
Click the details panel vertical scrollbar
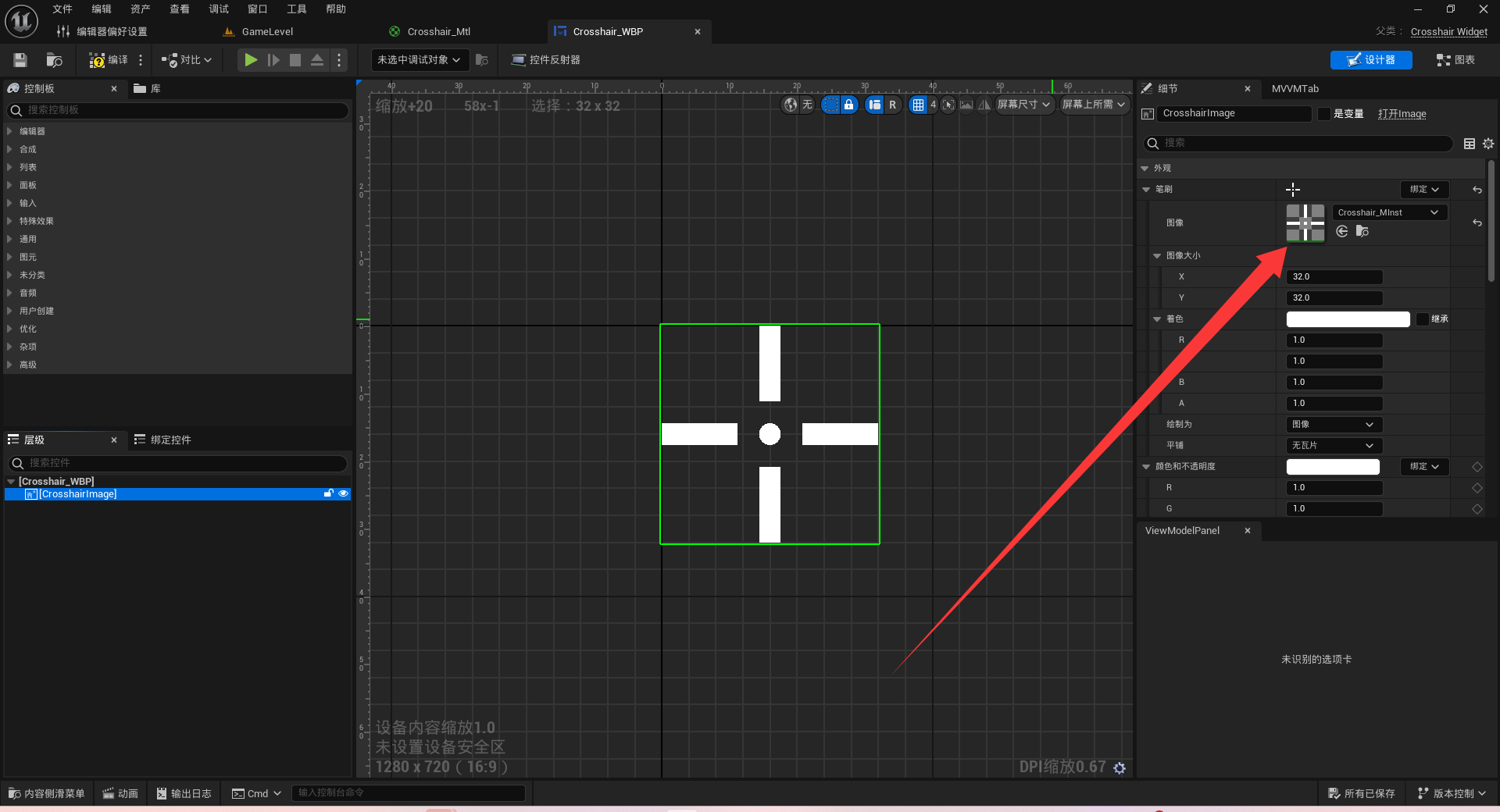1491,222
